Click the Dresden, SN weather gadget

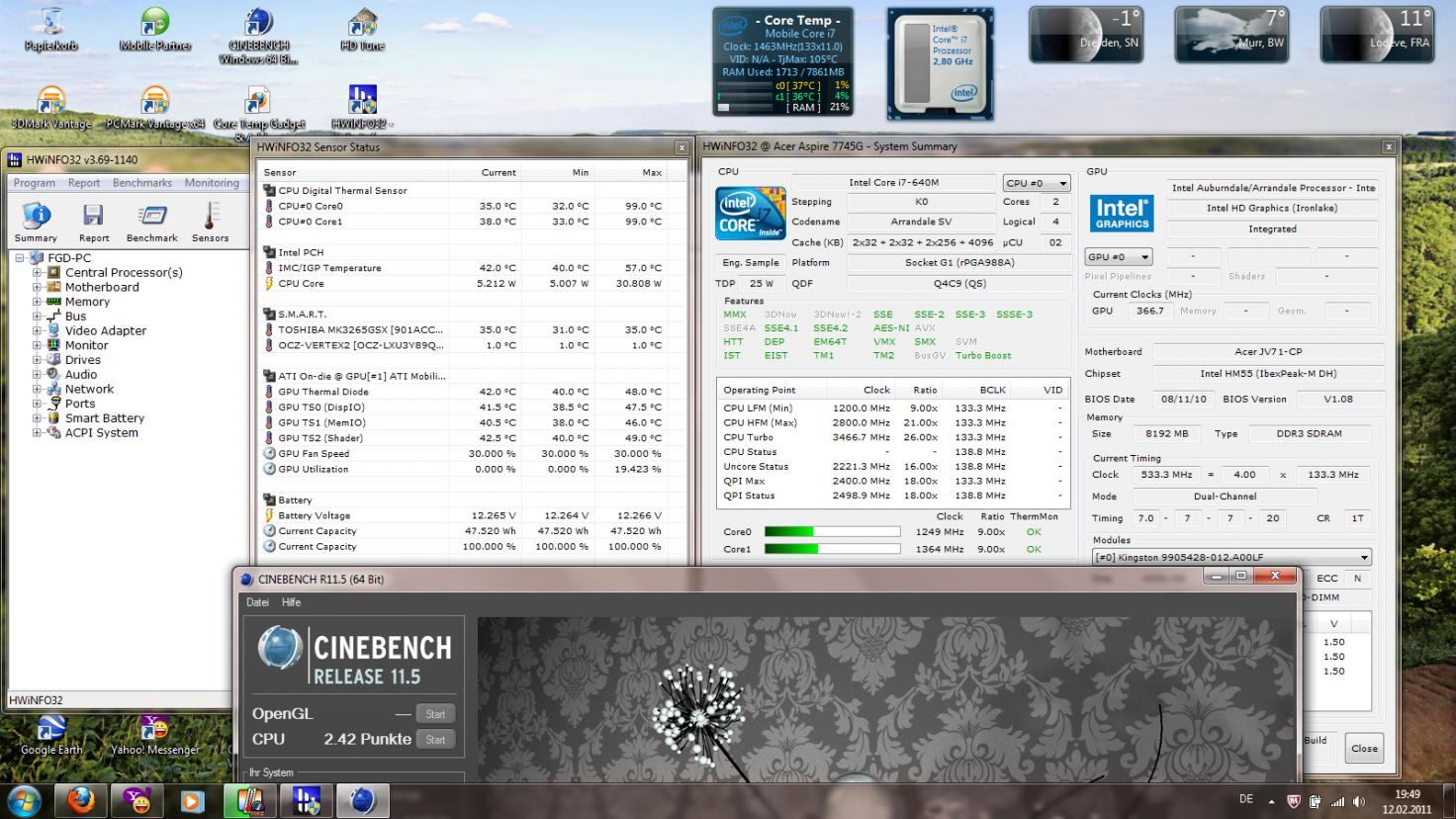pyautogui.click(x=1086, y=34)
